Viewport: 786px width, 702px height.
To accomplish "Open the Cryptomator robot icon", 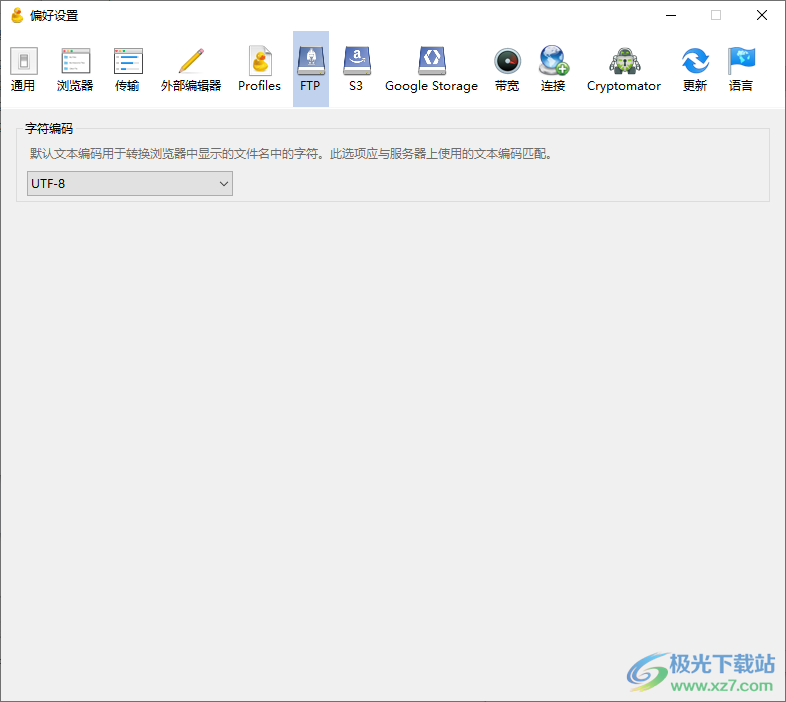I will 625,61.
